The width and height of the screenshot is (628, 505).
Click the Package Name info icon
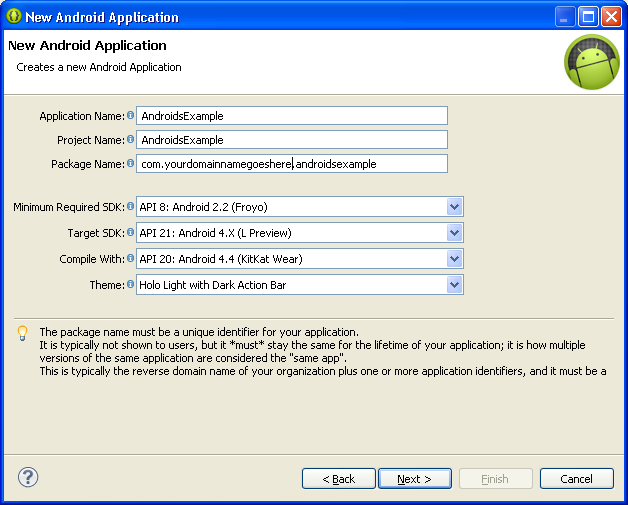131,163
